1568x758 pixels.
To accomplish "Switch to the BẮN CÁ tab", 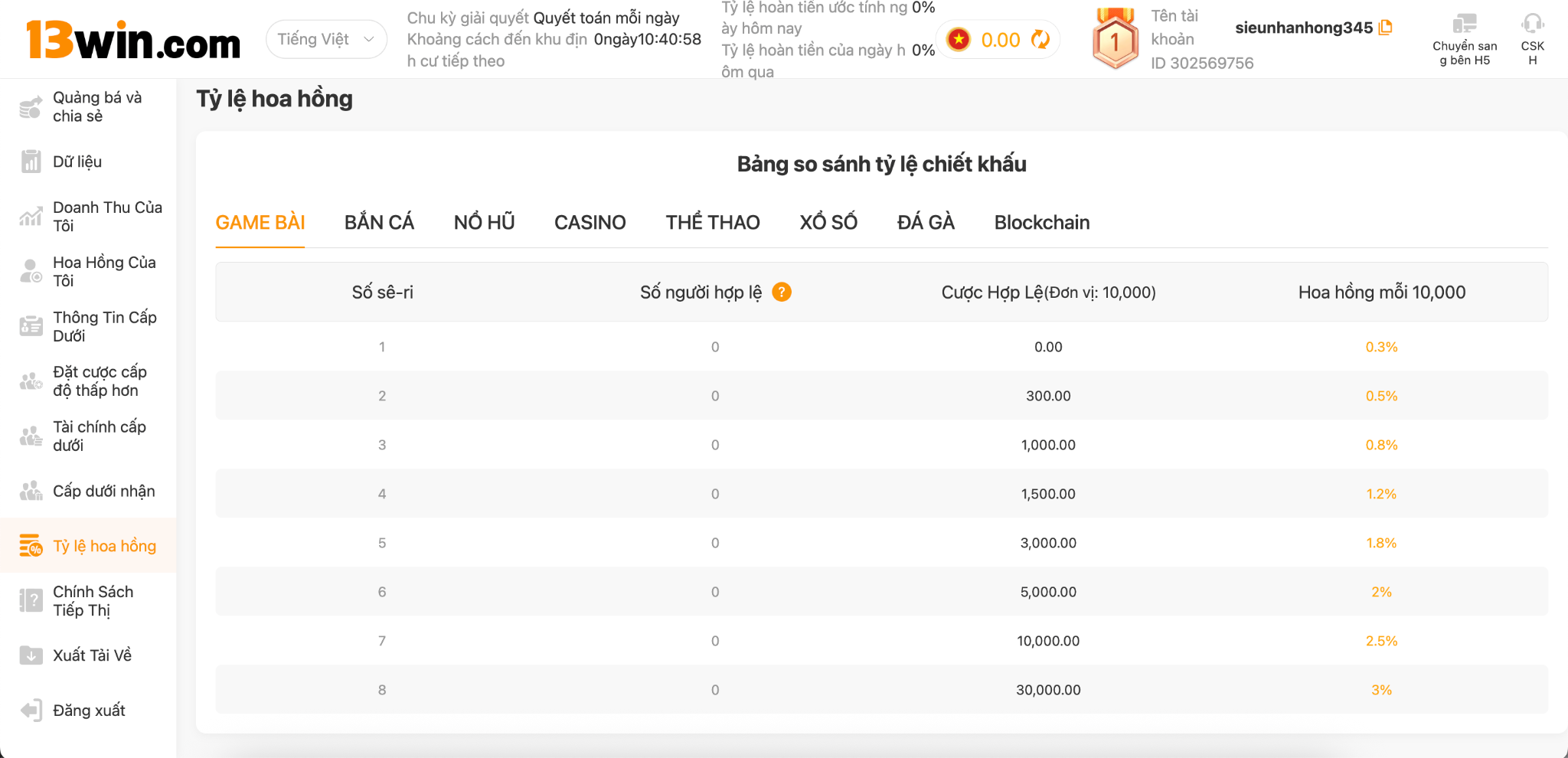I will pyautogui.click(x=379, y=223).
